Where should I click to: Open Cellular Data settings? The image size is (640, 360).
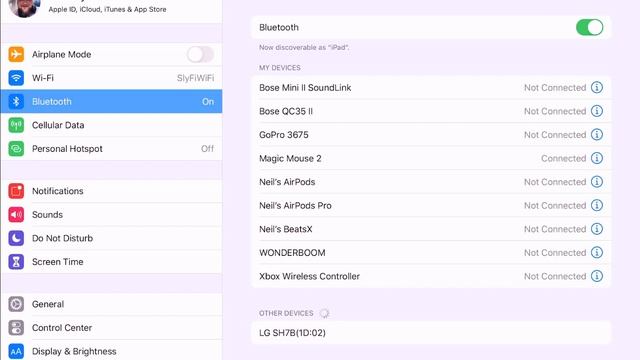coord(111,125)
